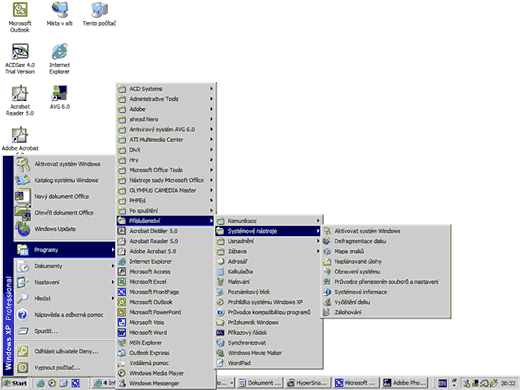Image resolution: width=520 pixels, height=390 pixels.
Task: Switch to Microsoft ... taskbar button
Action: click(x=356, y=383)
